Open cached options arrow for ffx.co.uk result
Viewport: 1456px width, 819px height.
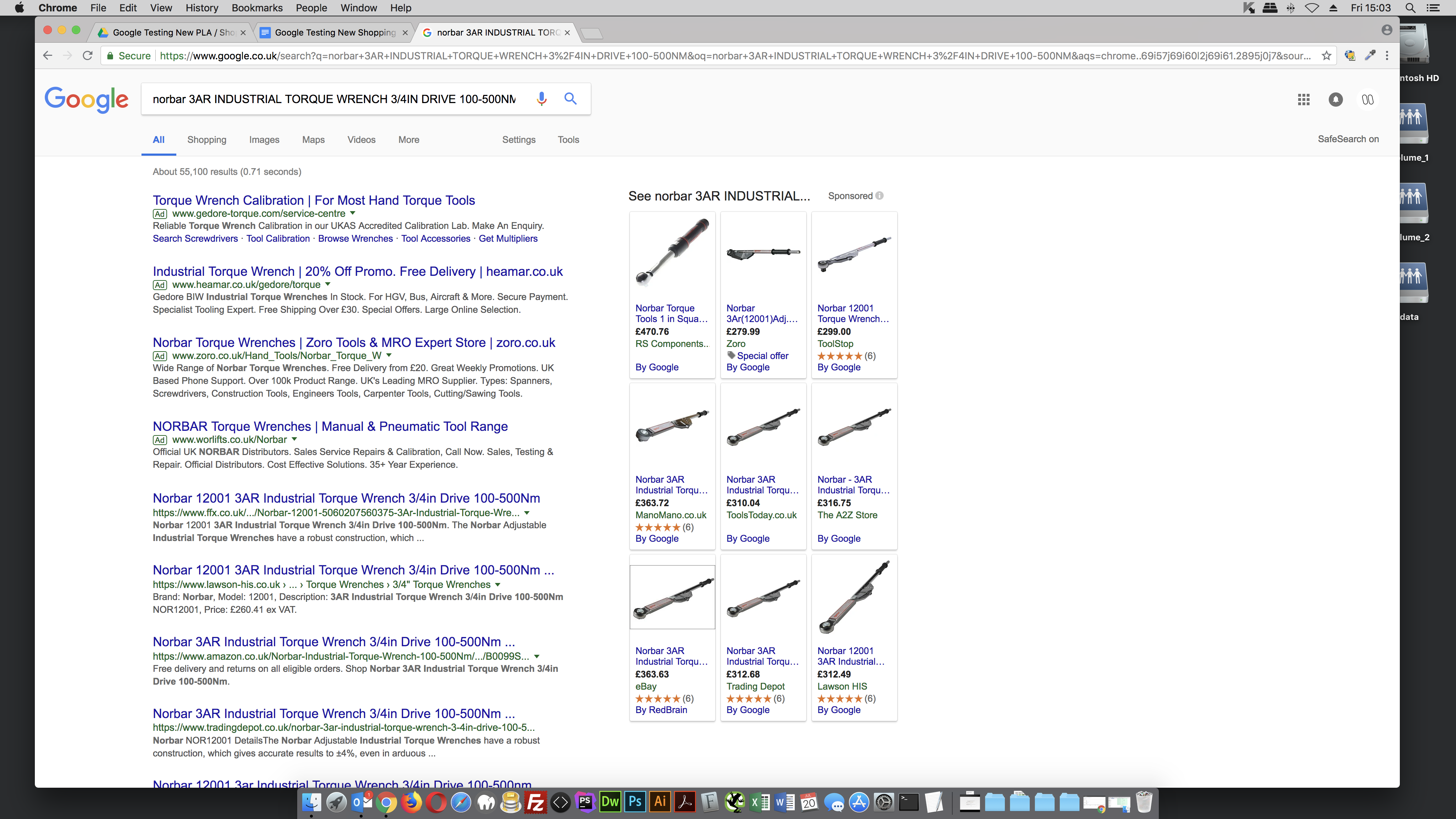tap(527, 513)
